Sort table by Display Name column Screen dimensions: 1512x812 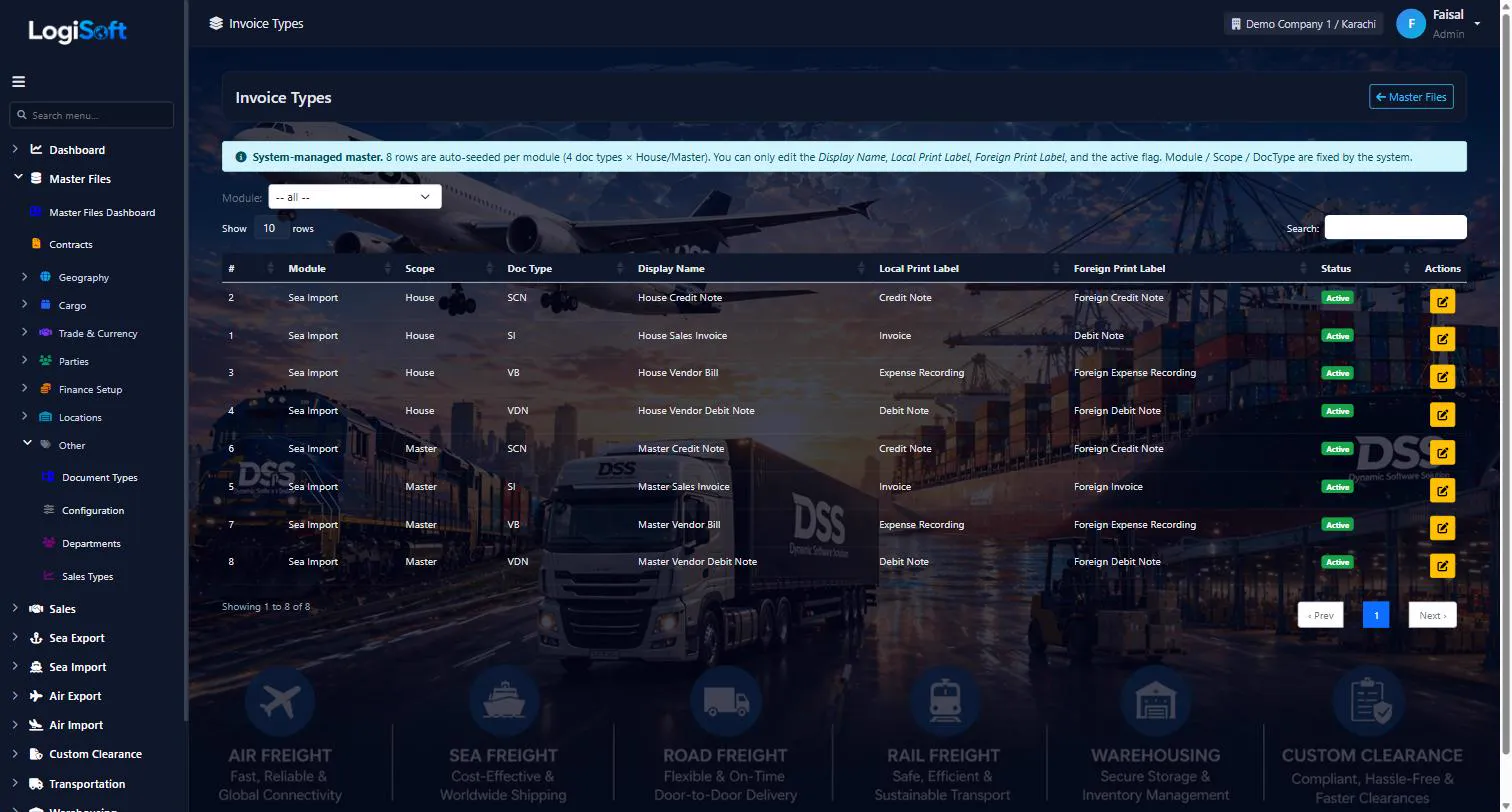(750, 268)
